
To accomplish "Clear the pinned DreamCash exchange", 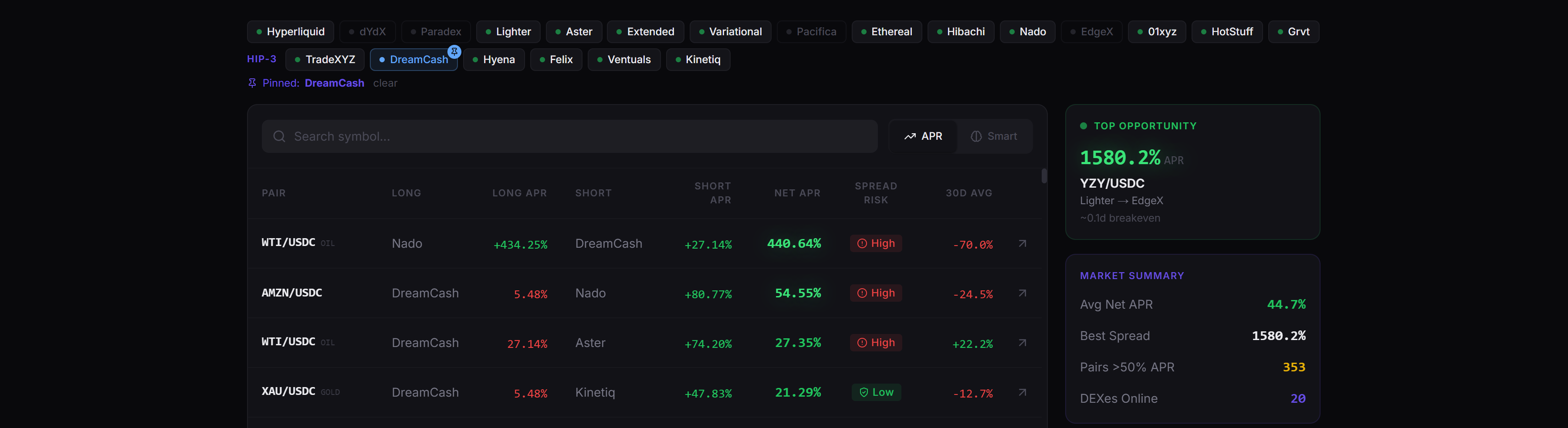I will coord(385,83).
